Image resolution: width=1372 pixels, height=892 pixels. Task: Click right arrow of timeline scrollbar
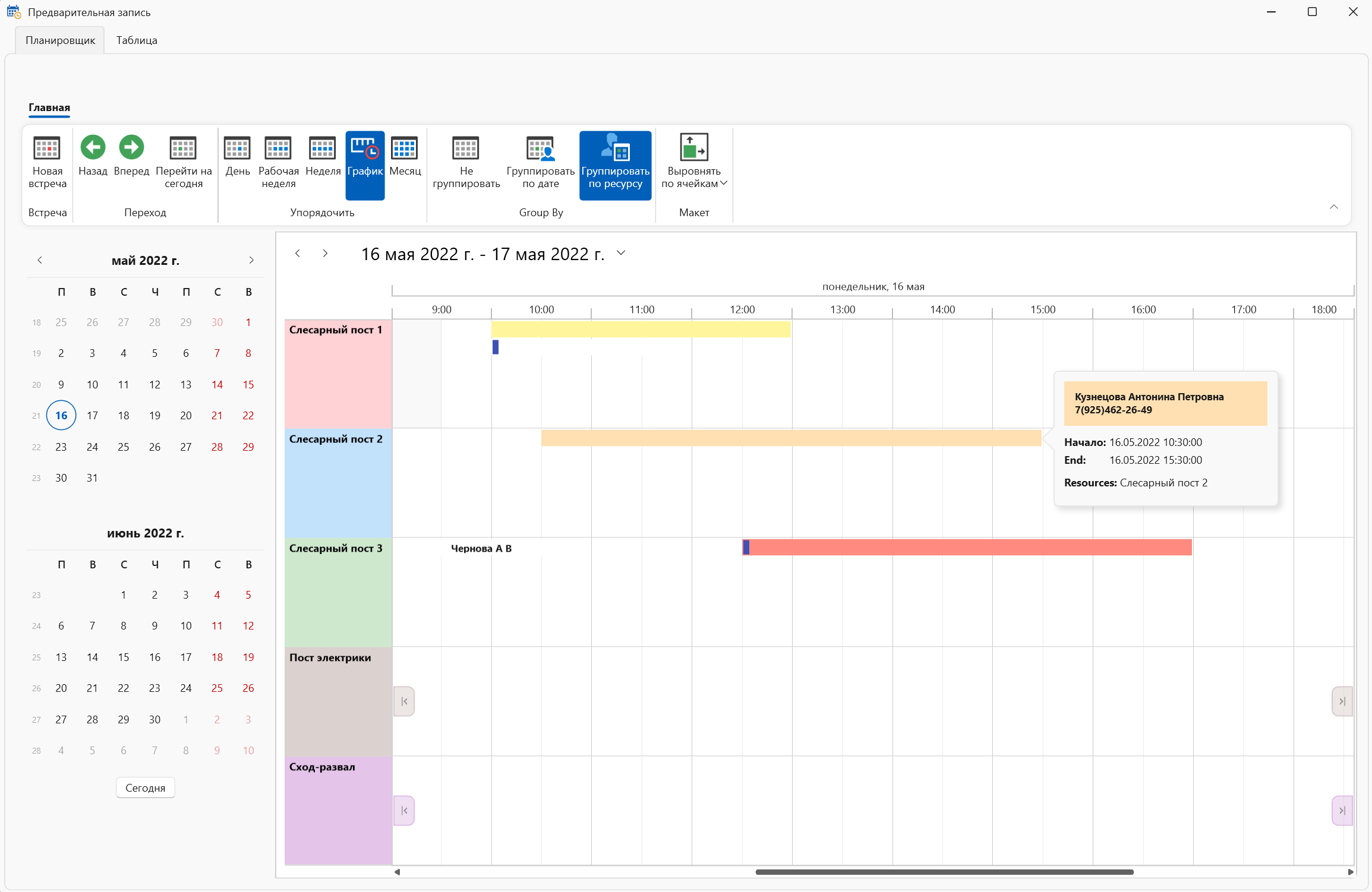pos(1351,872)
